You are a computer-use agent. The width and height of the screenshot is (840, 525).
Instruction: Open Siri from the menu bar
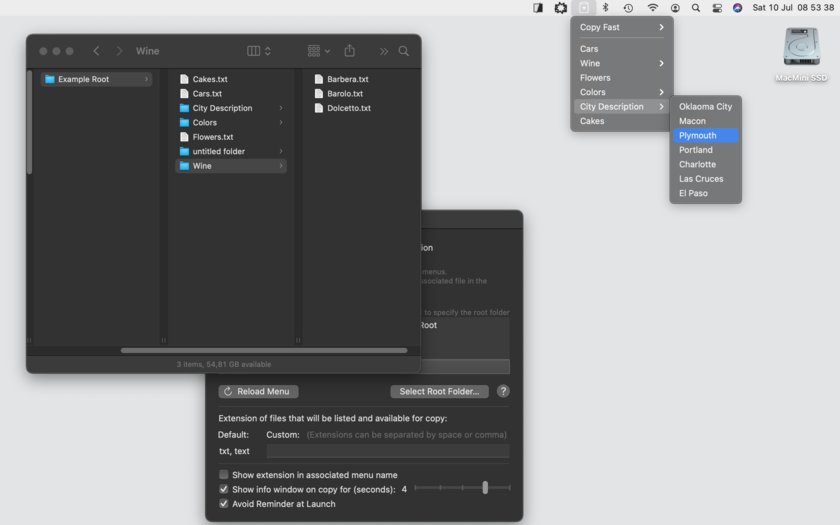tap(738, 8)
